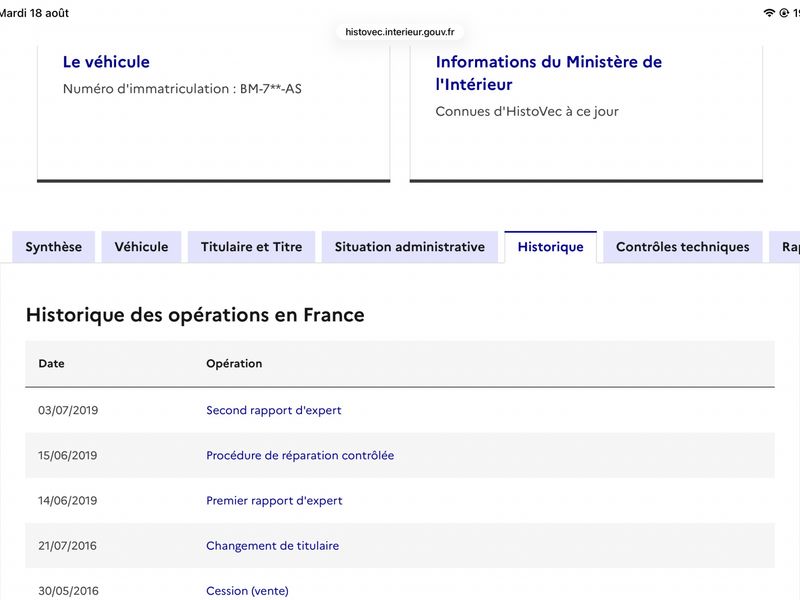Click the Opération column header
The width and height of the screenshot is (800, 600).
pyautogui.click(x=234, y=364)
